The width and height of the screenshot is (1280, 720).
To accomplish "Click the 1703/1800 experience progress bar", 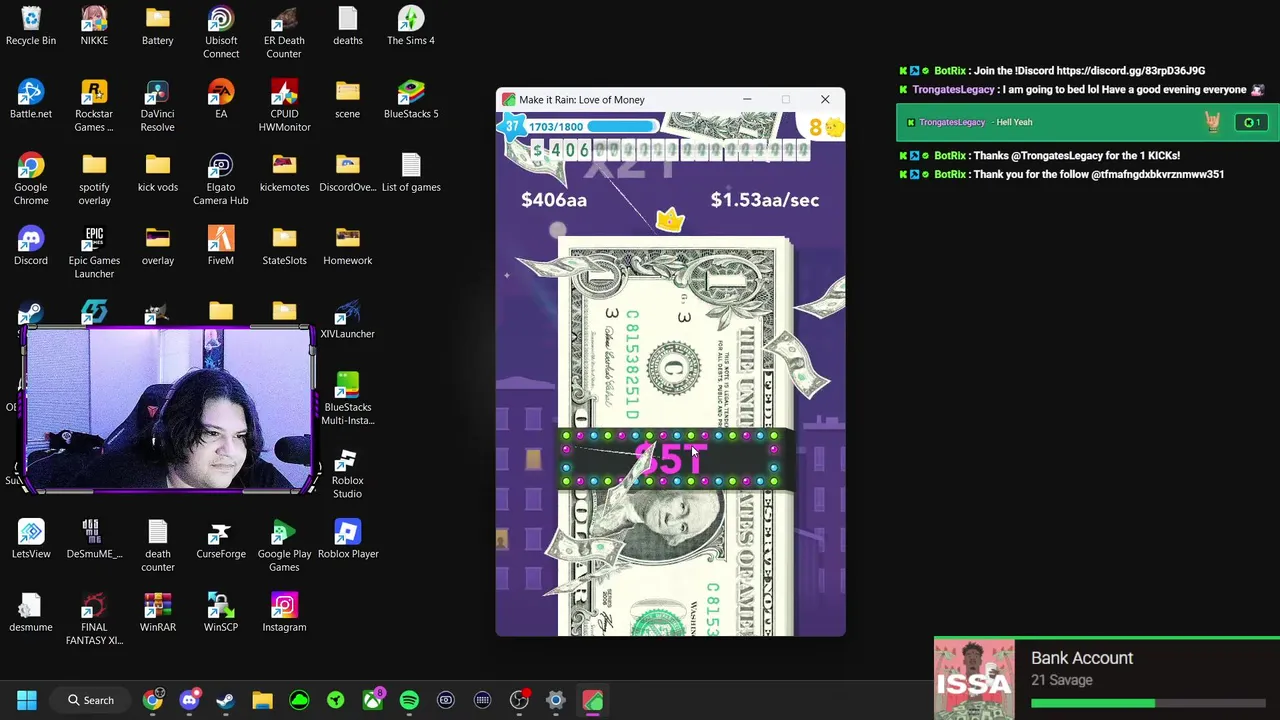I will [592, 127].
